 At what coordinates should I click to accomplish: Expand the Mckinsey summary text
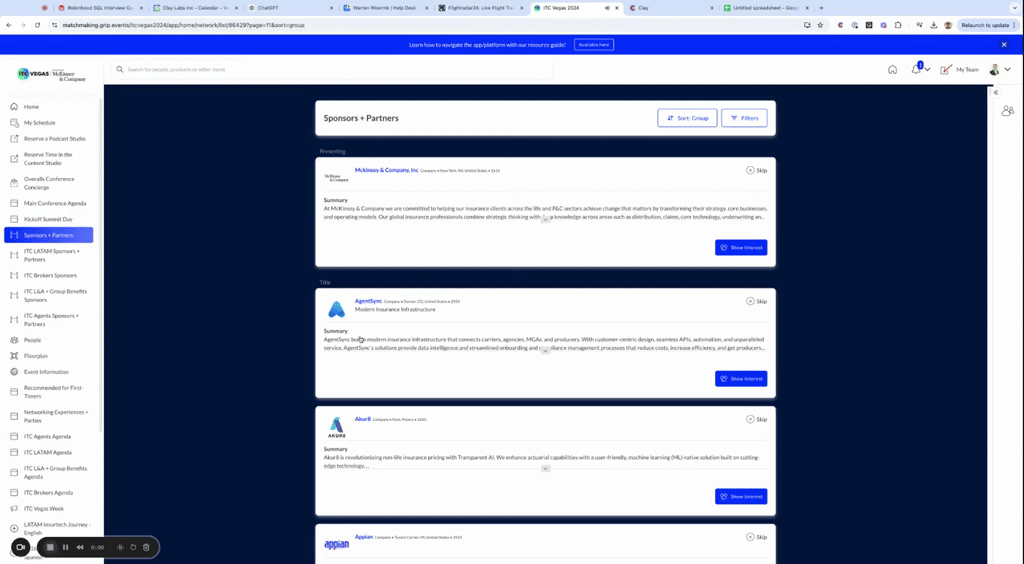545,219
